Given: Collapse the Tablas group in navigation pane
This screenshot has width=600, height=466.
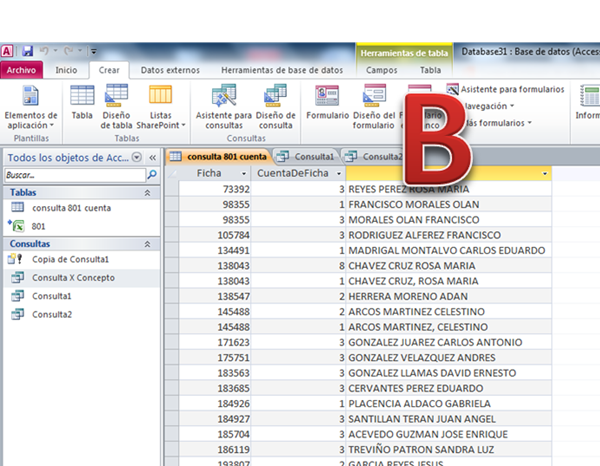Looking at the screenshot, I should 148,192.
